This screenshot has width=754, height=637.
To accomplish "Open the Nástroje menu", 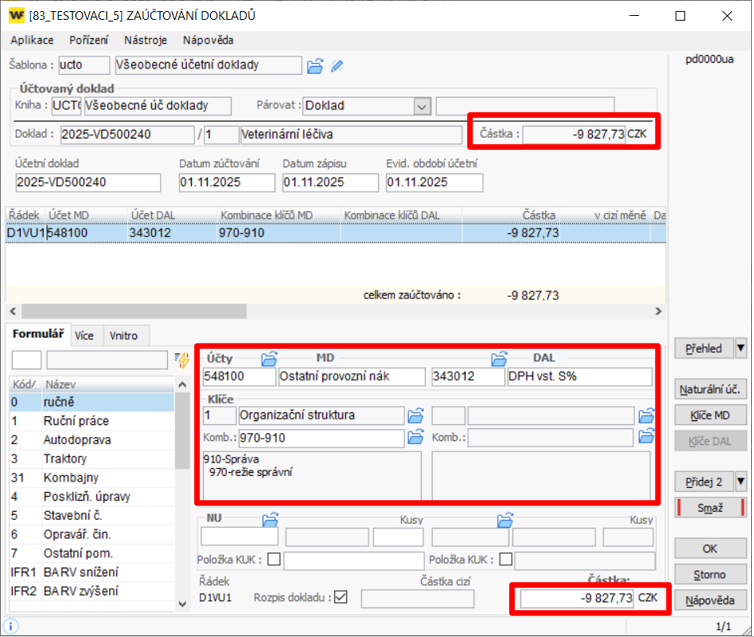I will (x=145, y=40).
